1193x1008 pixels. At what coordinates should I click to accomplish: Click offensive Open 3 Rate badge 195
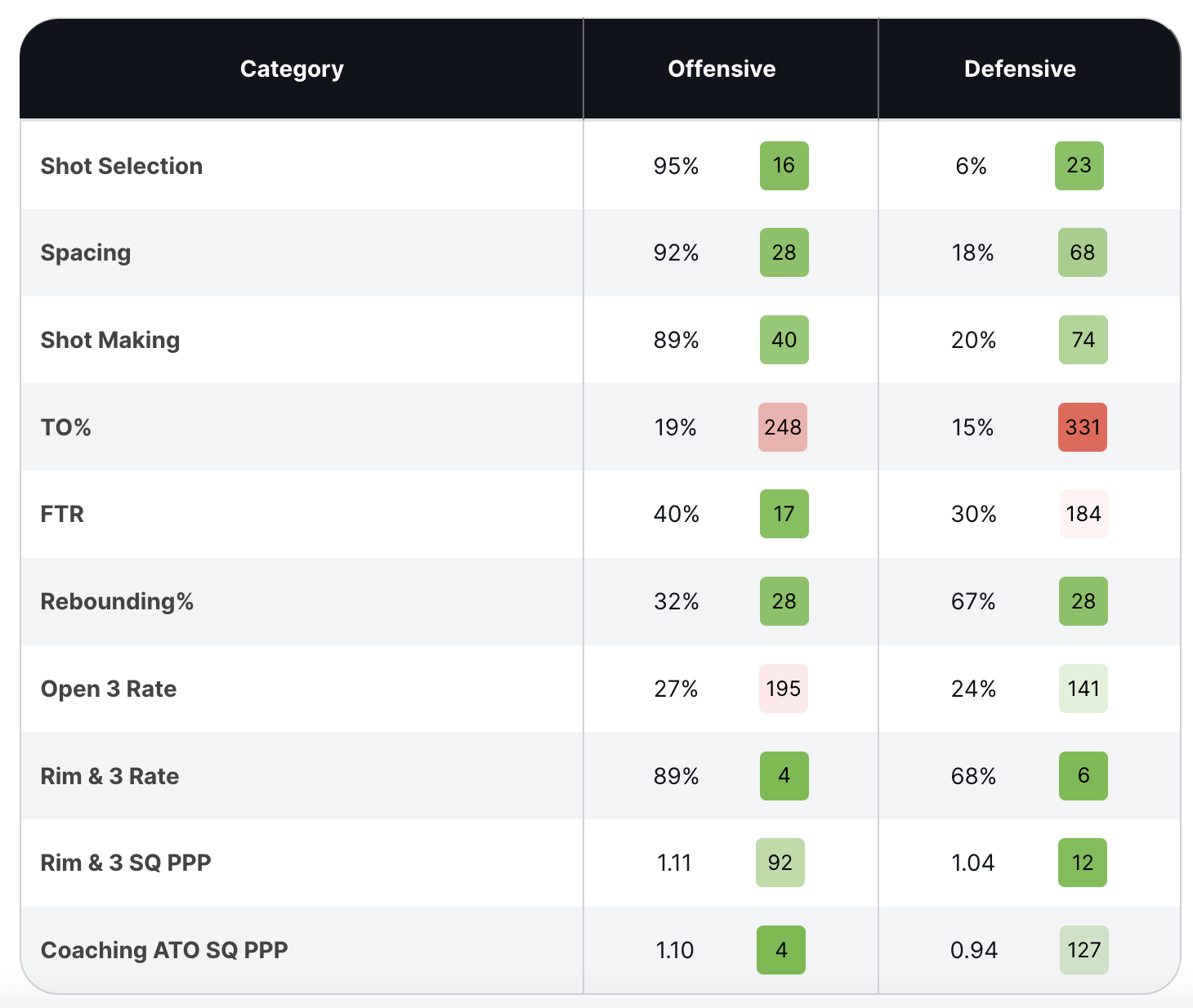tap(783, 689)
